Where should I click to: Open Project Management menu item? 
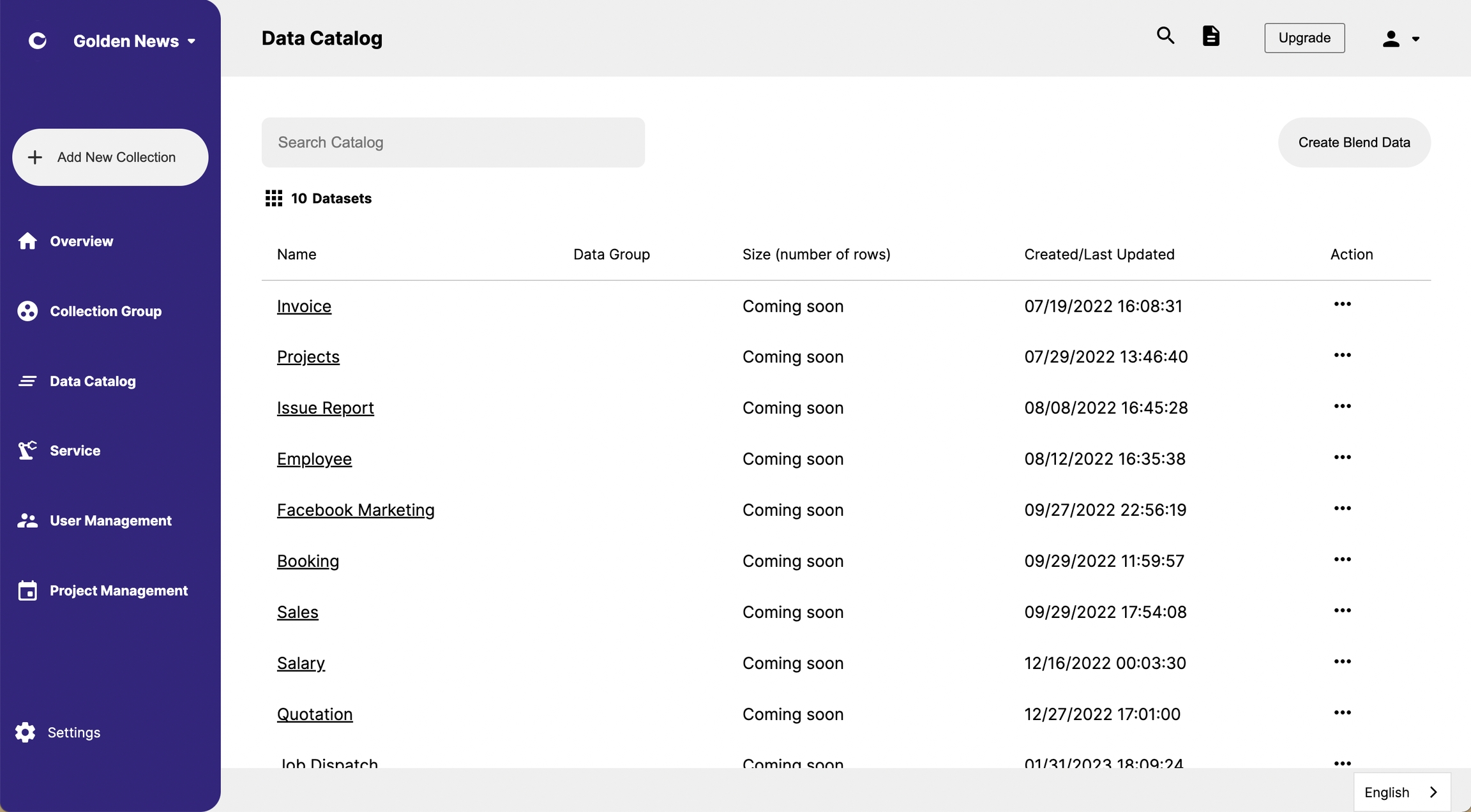(x=119, y=590)
